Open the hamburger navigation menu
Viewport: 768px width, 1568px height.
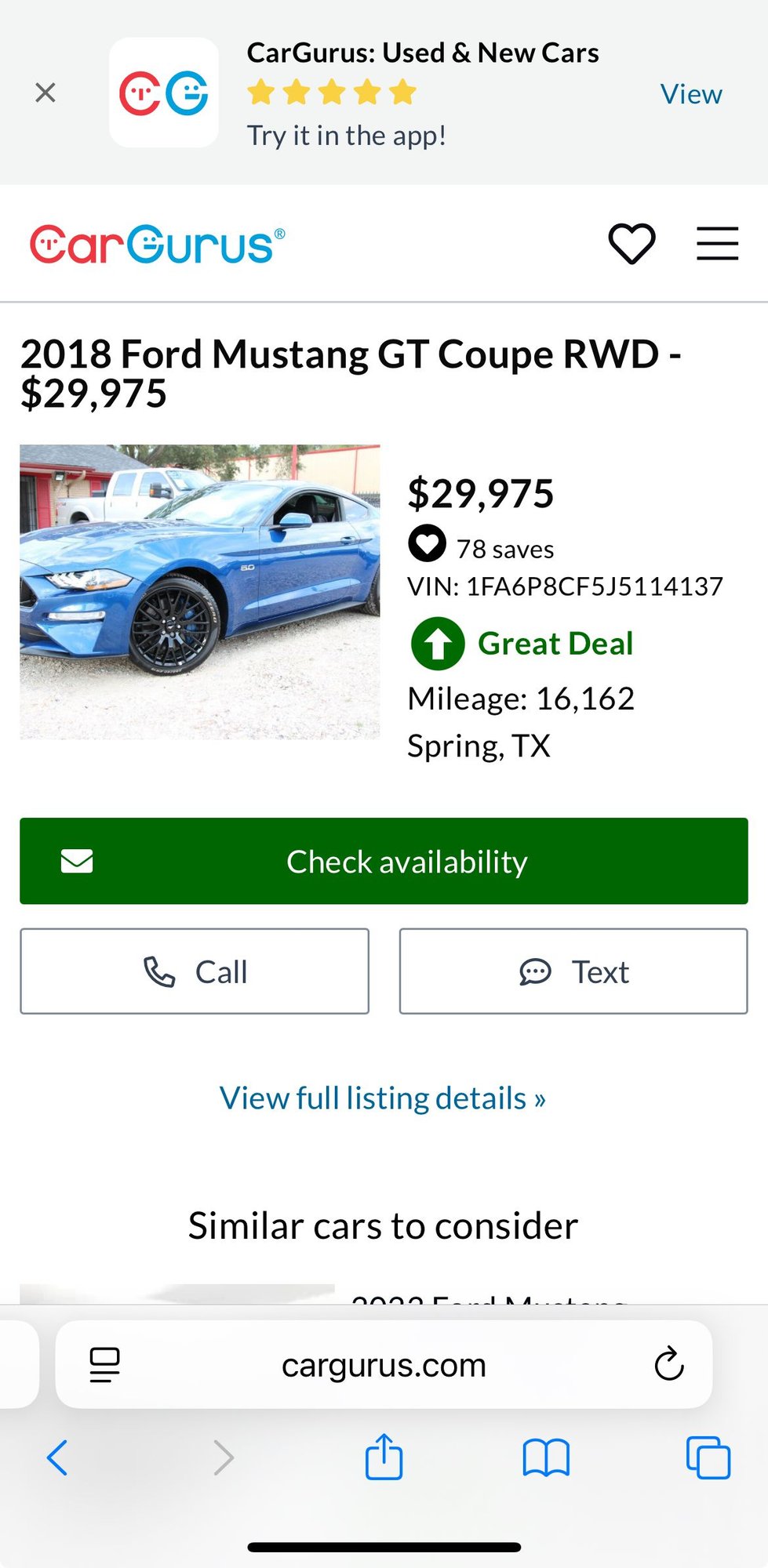click(x=717, y=244)
